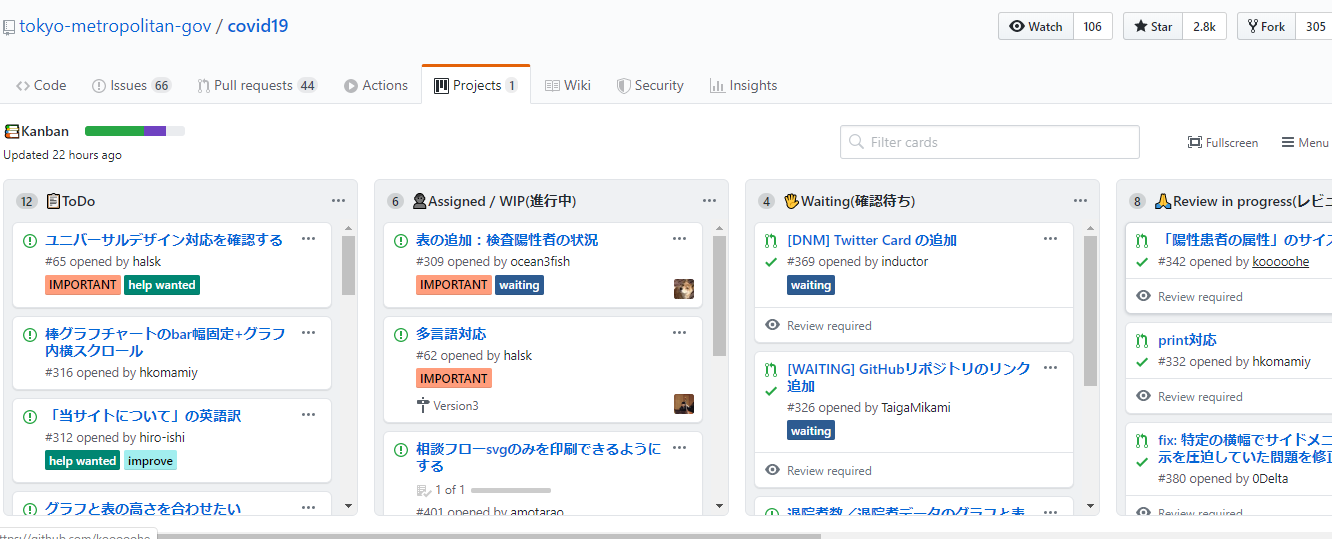Open the Version3 milestone on 多言語対応 card

click(448, 406)
